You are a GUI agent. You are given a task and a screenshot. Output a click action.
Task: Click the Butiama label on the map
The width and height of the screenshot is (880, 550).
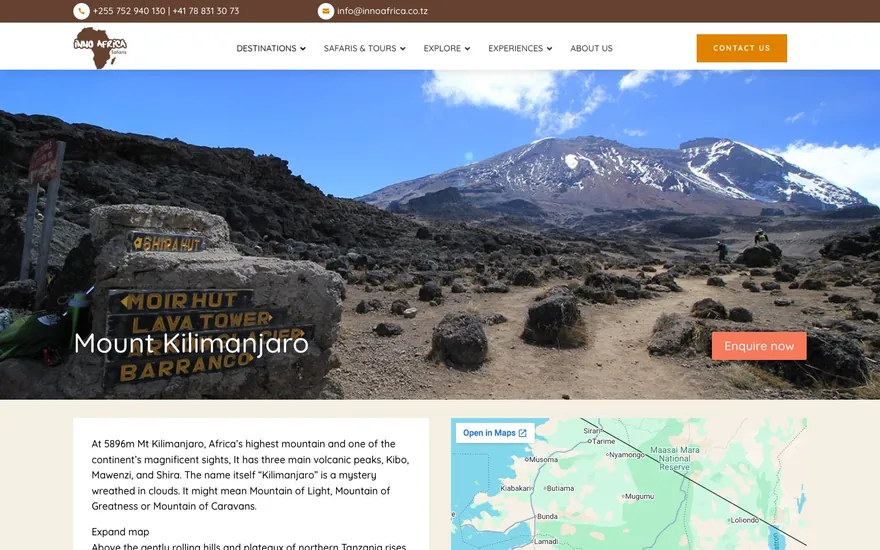click(x=560, y=488)
